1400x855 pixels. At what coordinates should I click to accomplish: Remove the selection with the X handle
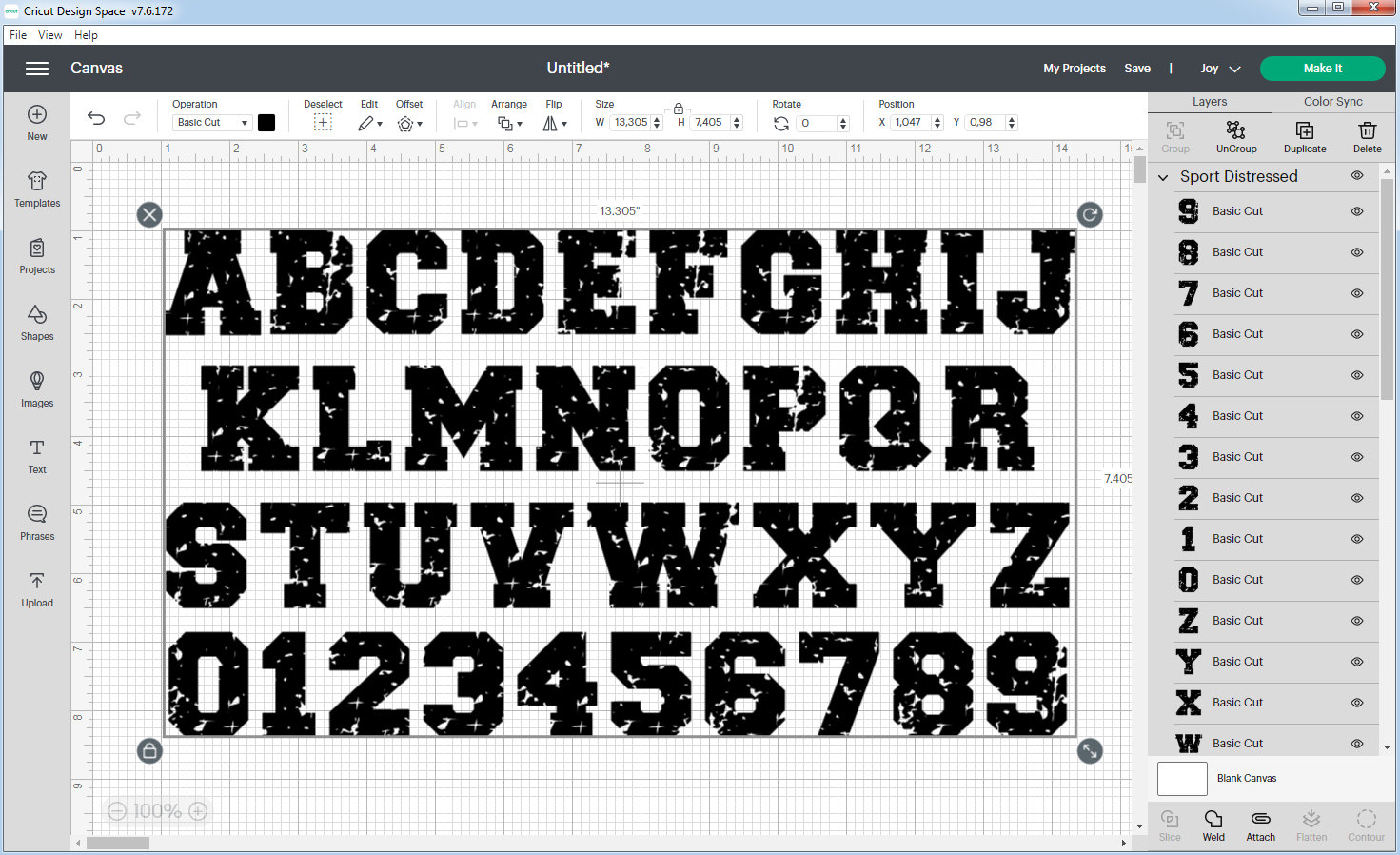tap(149, 214)
